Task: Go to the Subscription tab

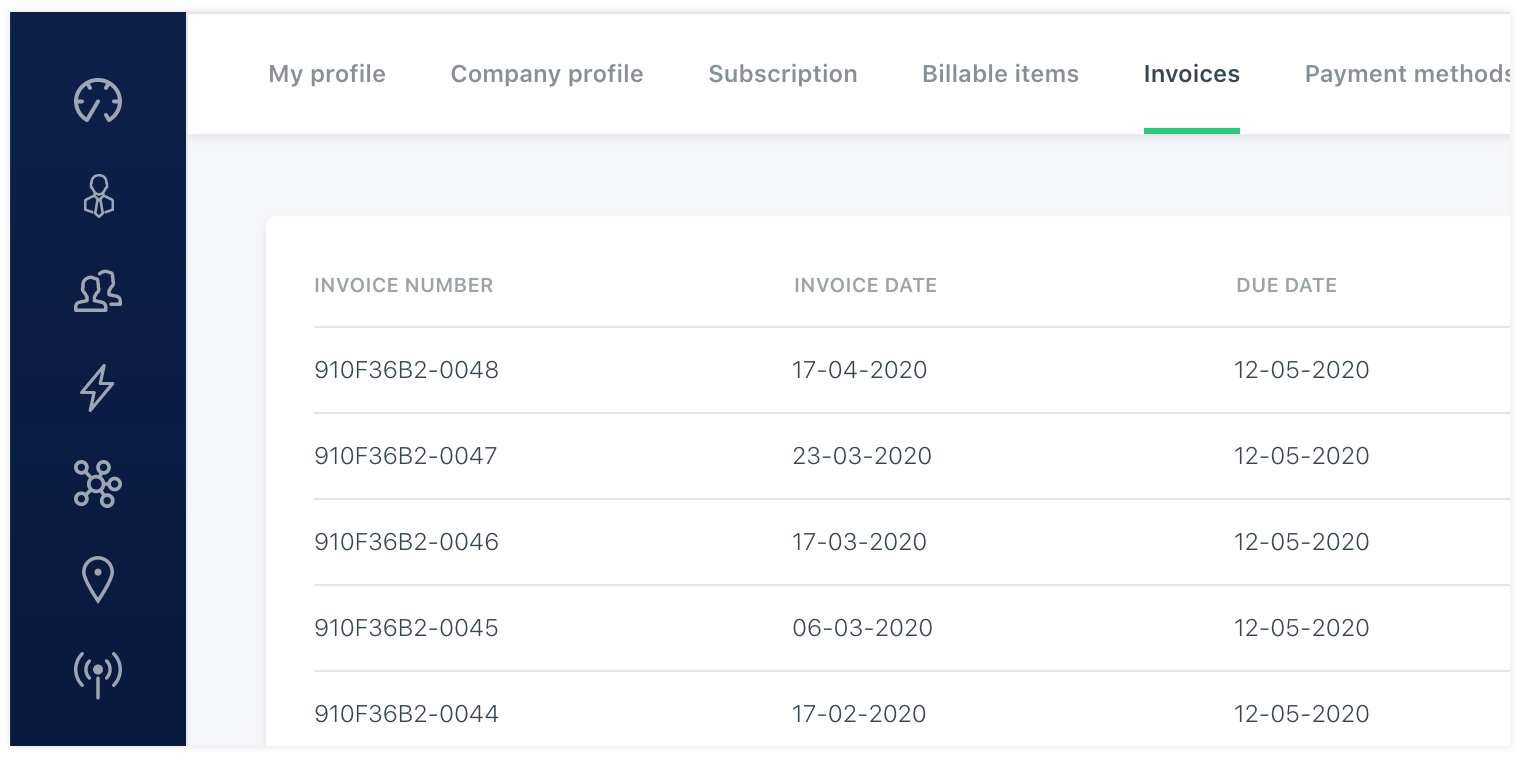Action: click(783, 74)
